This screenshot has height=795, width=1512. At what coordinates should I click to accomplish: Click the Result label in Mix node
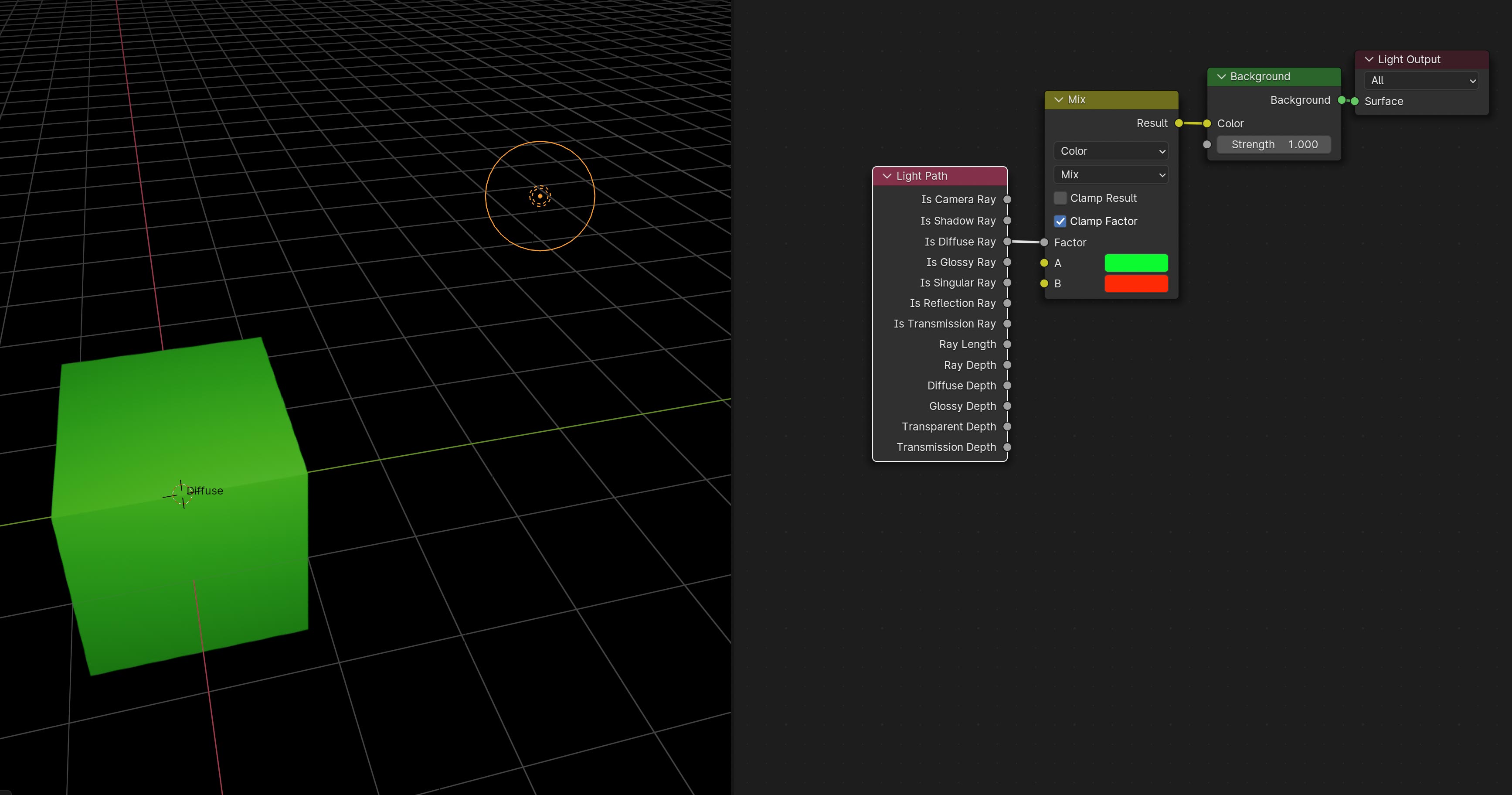(x=1152, y=123)
